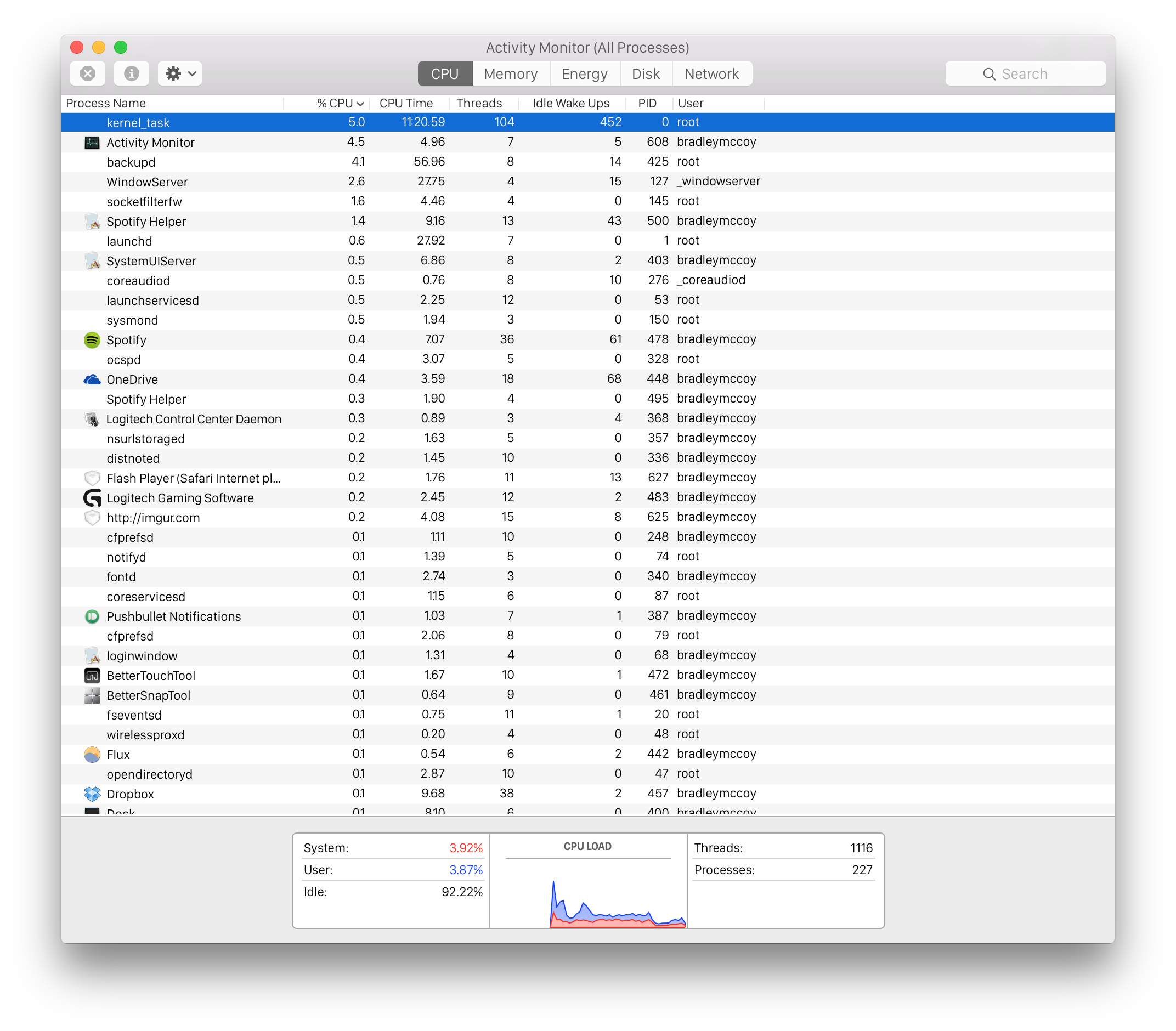The width and height of the screenshot is (1176, 1031).
Task: Click the Spotify app icon in list
Action: (x=92, y=340)
